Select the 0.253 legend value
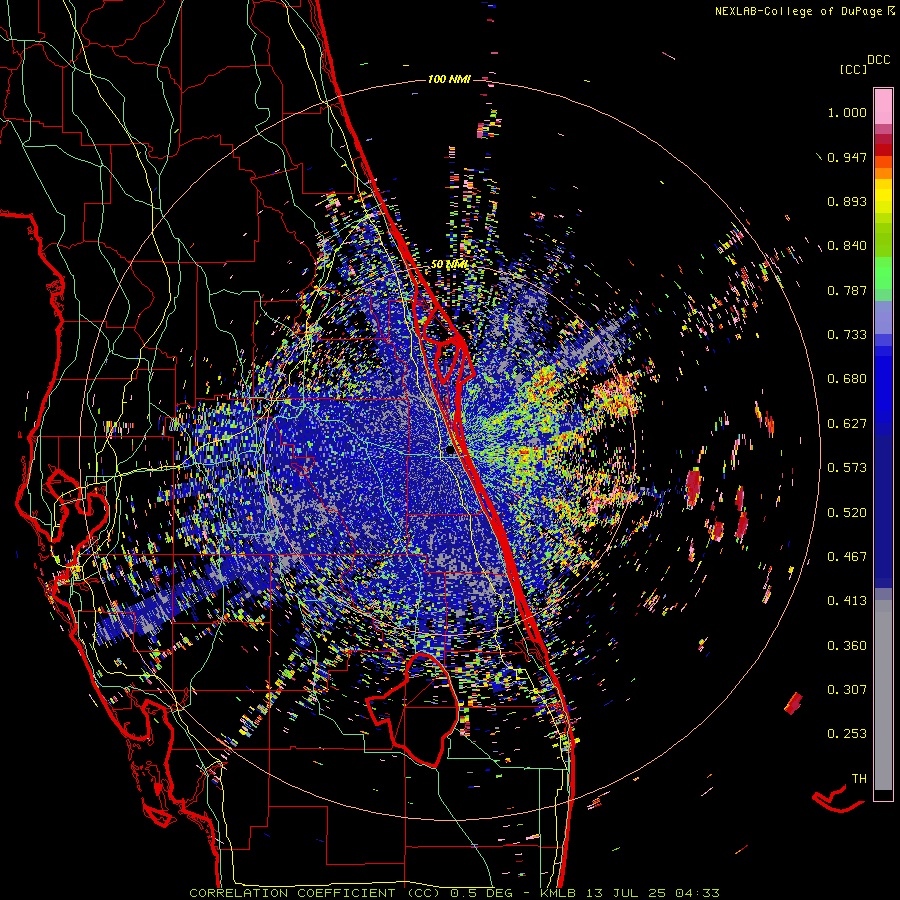Image resolution: width=900 pixels, height=900 pixels. [847, 734]
